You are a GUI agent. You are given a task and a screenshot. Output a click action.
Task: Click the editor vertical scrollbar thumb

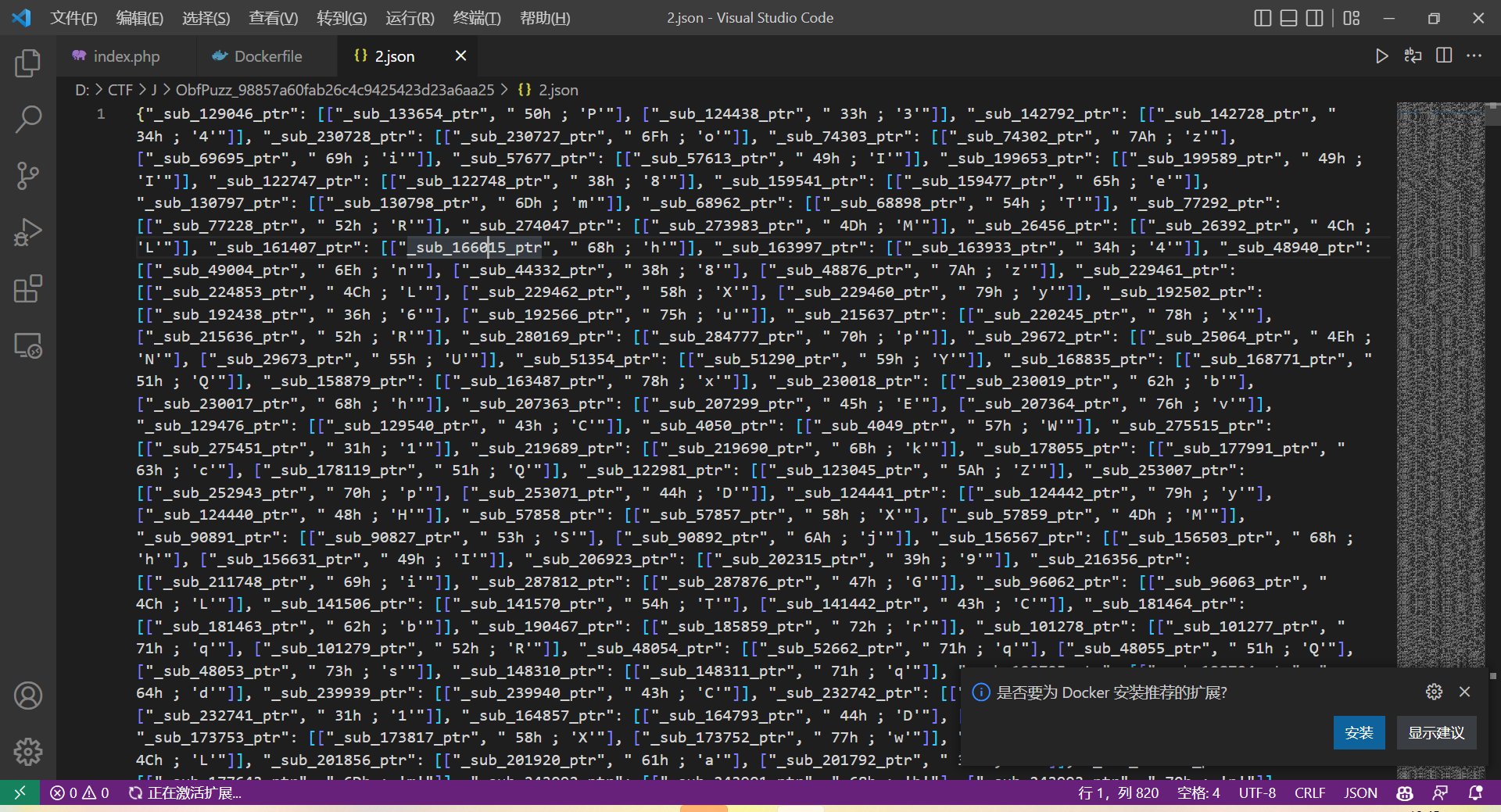(x=1493, y=113)
